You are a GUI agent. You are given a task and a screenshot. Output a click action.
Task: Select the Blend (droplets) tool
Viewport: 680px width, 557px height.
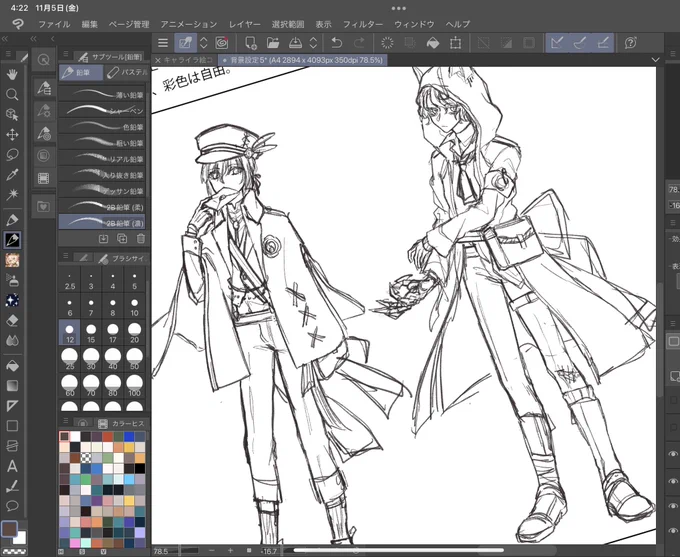tap(12, 341)
